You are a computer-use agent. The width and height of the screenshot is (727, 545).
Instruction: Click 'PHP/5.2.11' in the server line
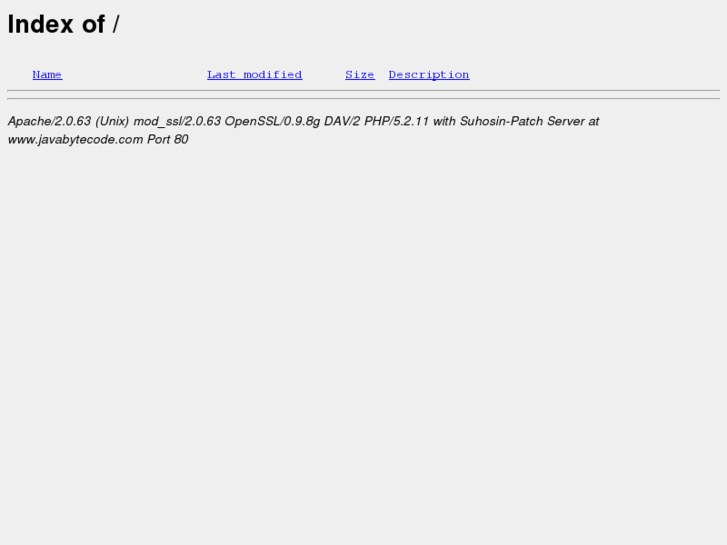tap(396, 121)
